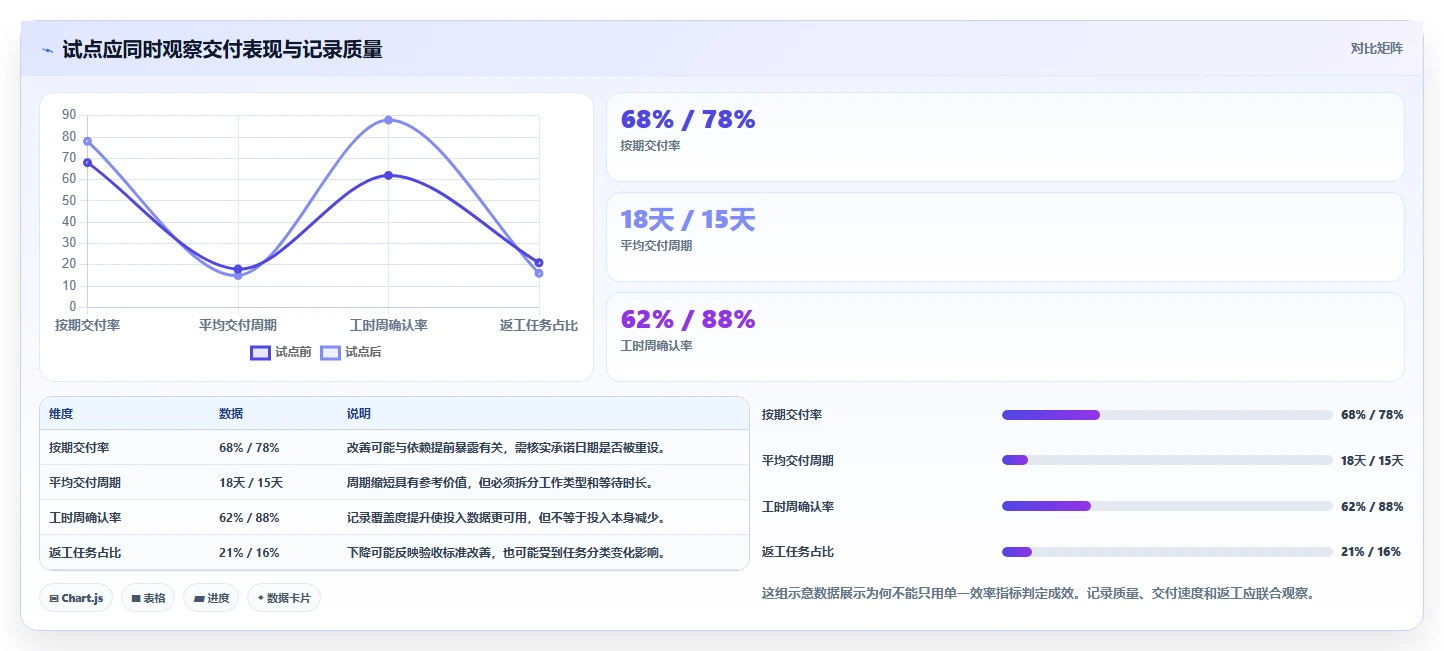Image resolution: width=1444 pixels, height=651 pixels.
Task: Click the 数据 column header
Action: pyautogui.click(x=231, y=414)
